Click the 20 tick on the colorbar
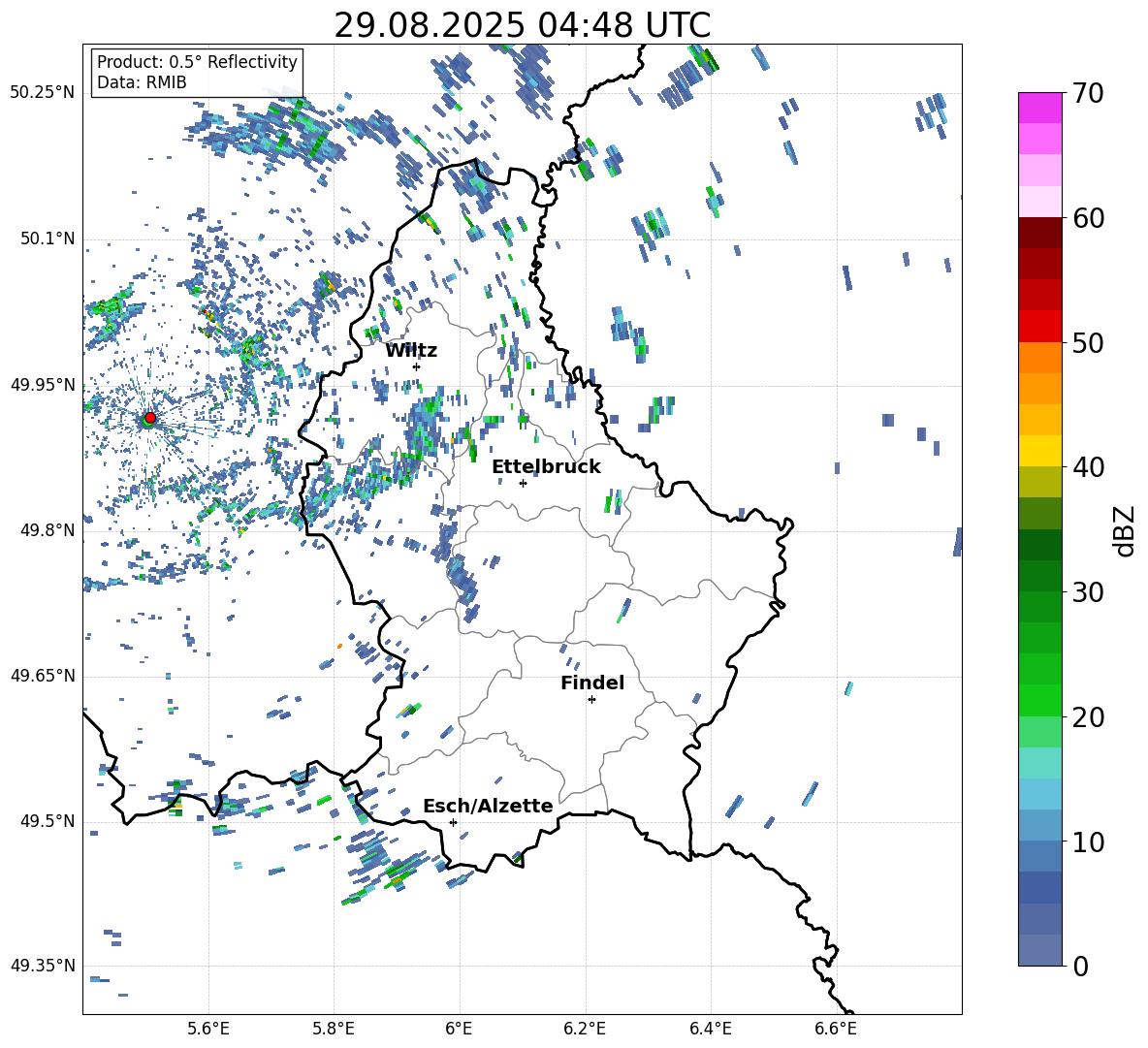The image size is (1148, 1048). pyautogui.click(x=1087, y=716)
